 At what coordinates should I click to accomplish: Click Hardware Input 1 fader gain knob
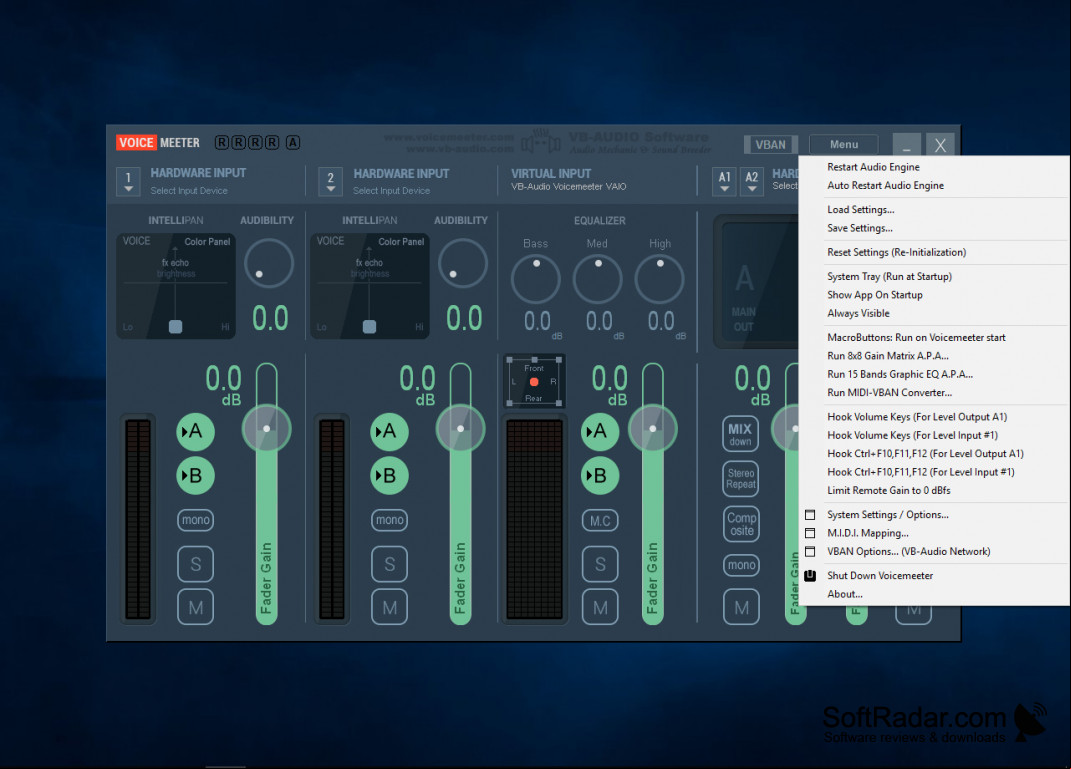[266, 429]
